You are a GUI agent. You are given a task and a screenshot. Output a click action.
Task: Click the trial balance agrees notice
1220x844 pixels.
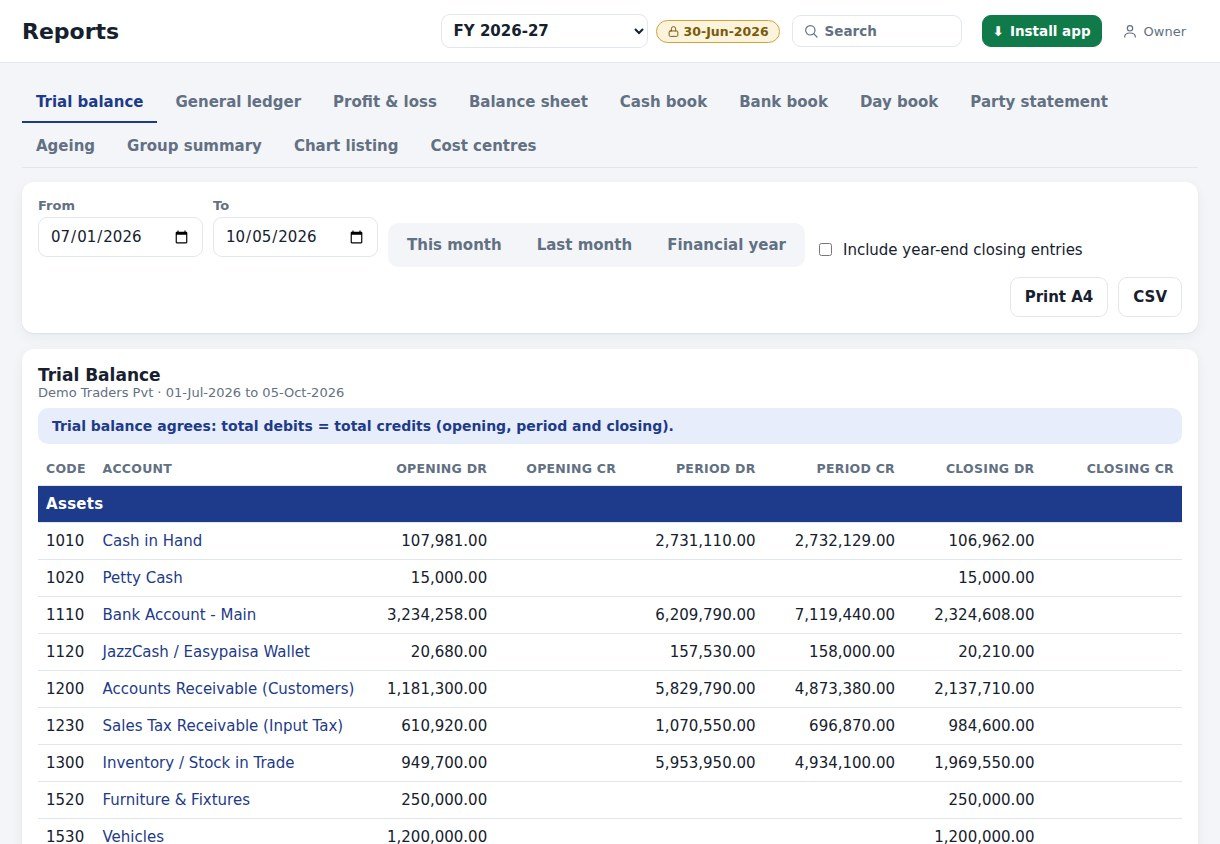coord(610,426)
